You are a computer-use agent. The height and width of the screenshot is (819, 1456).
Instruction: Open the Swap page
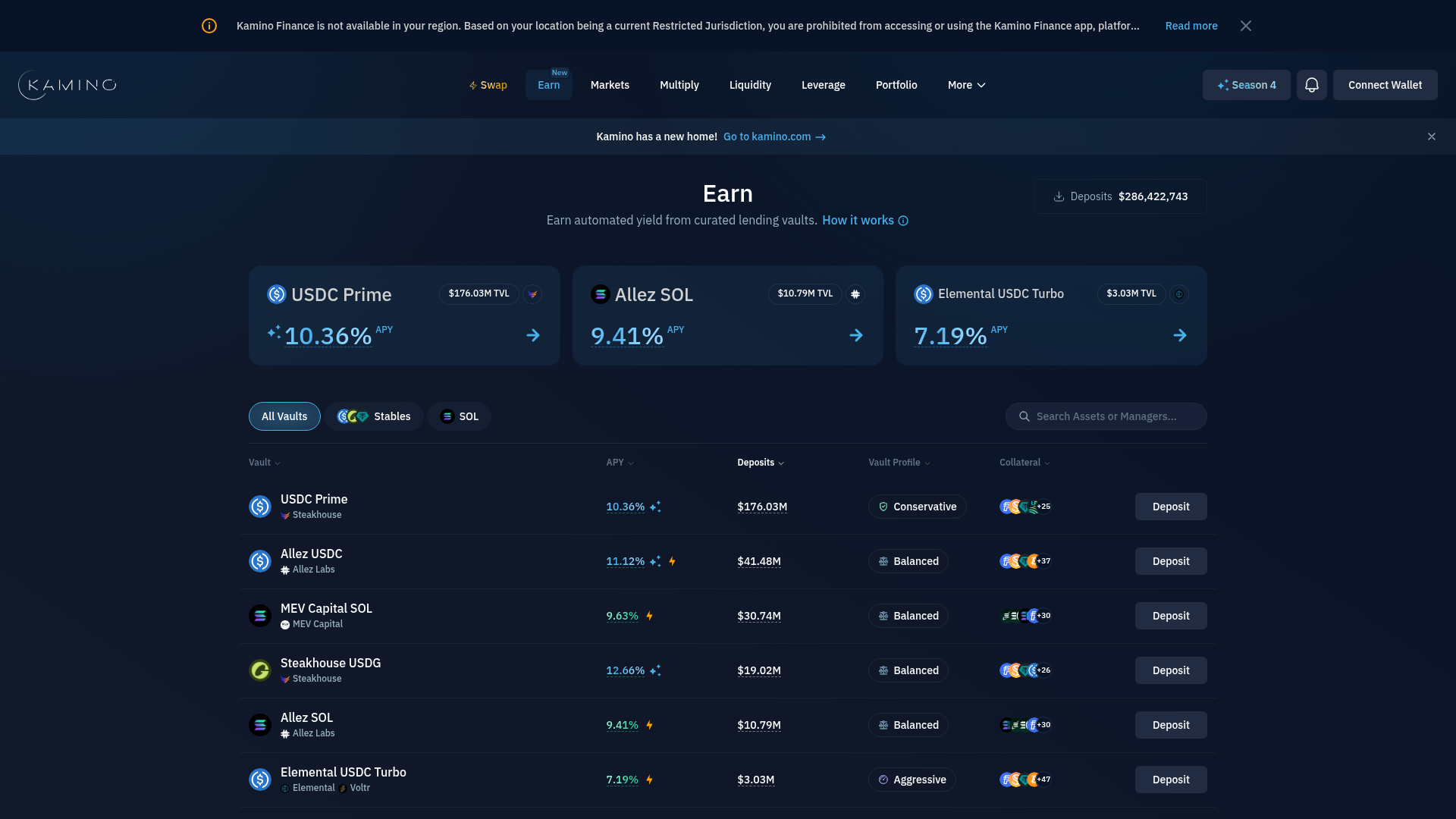pos(488,85)
